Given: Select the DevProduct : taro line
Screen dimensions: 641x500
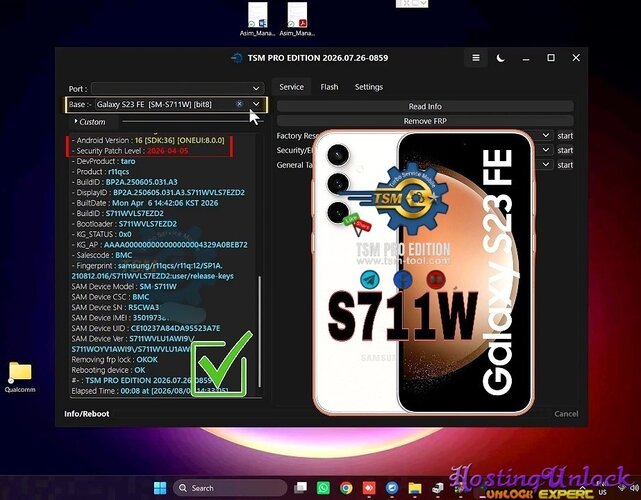Looking at the screenshot, I should 103,161.
